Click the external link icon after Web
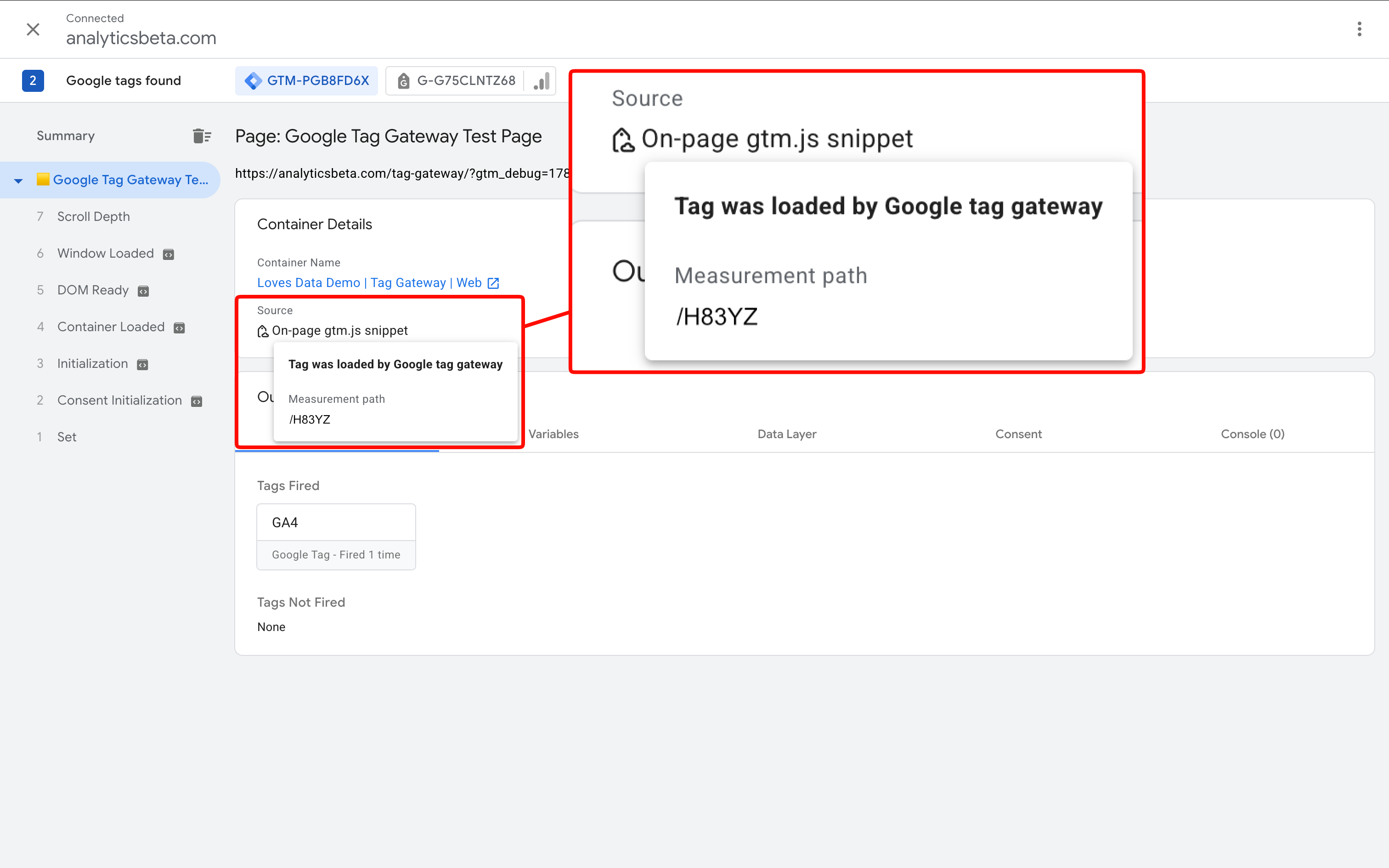1389x868 pixels. tap(493, 283)
